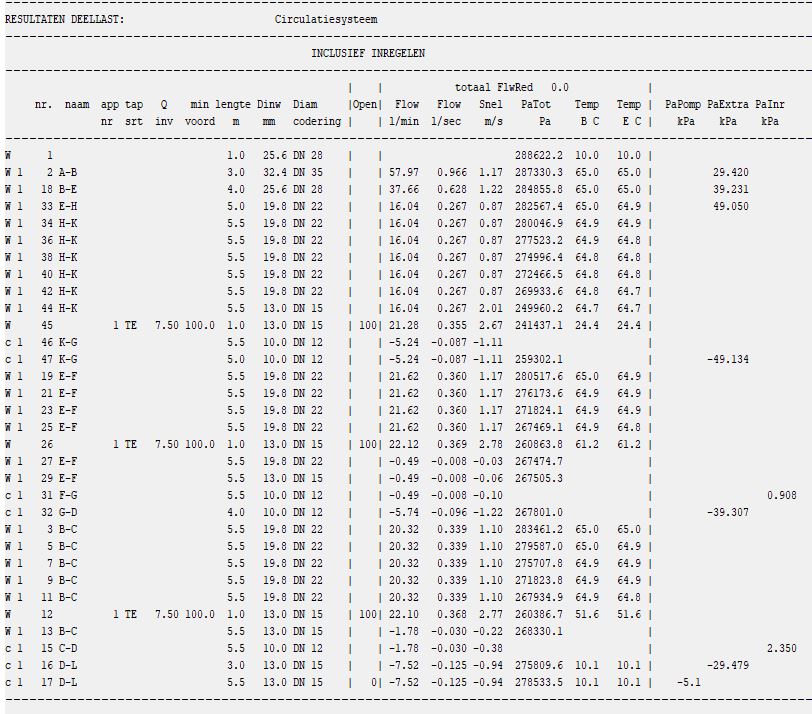Click the PaExtra value -29.479
This screenshot has height=714, width=812.
[728, 665]
